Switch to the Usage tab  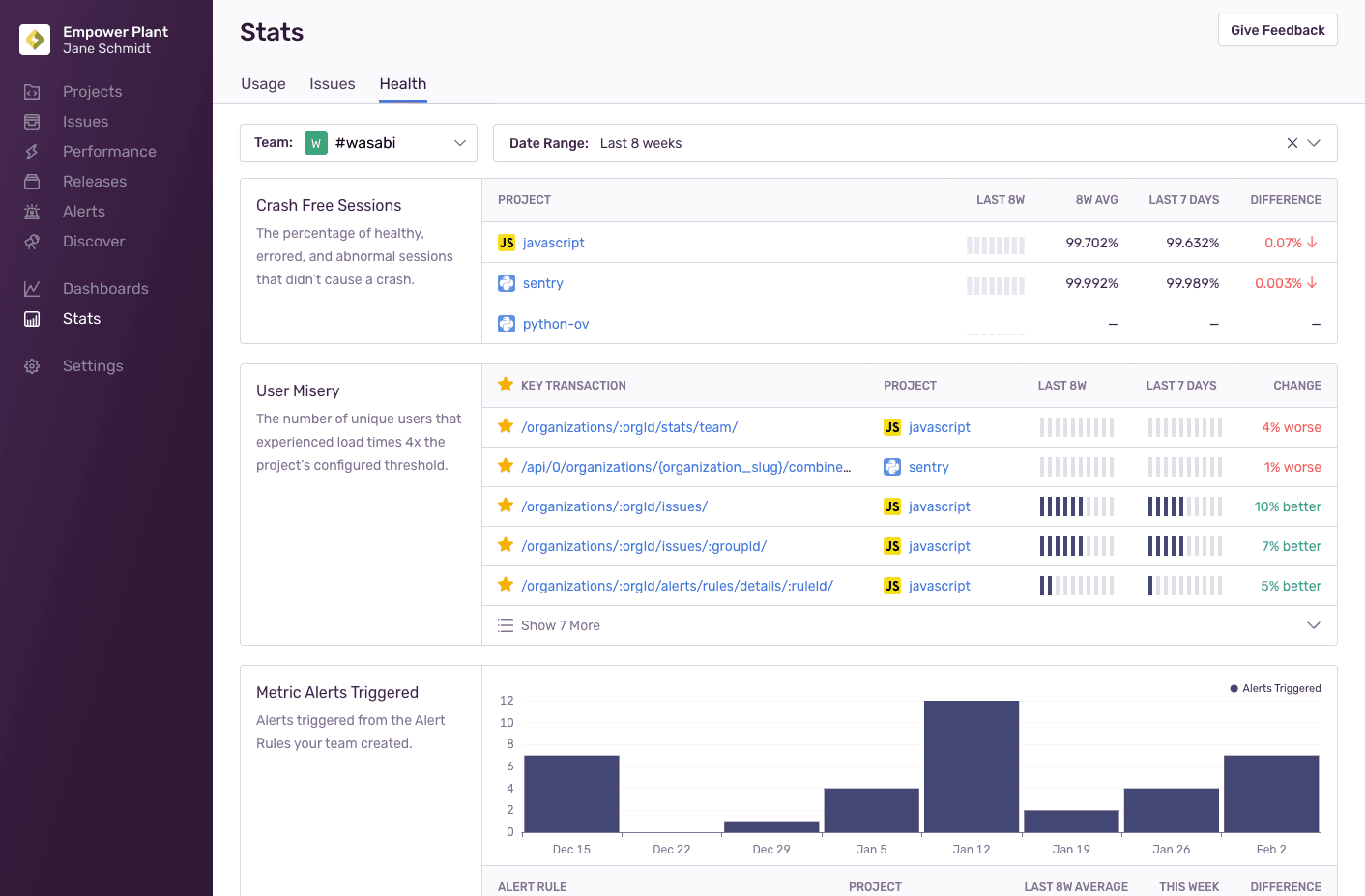(x=262, y=83)
